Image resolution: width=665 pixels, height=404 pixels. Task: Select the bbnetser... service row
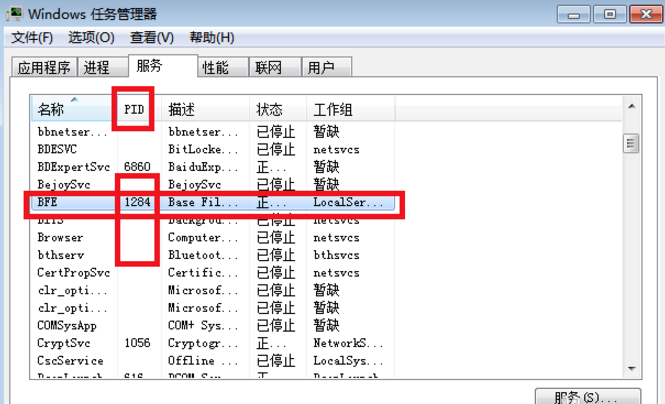tap(213, 132)
